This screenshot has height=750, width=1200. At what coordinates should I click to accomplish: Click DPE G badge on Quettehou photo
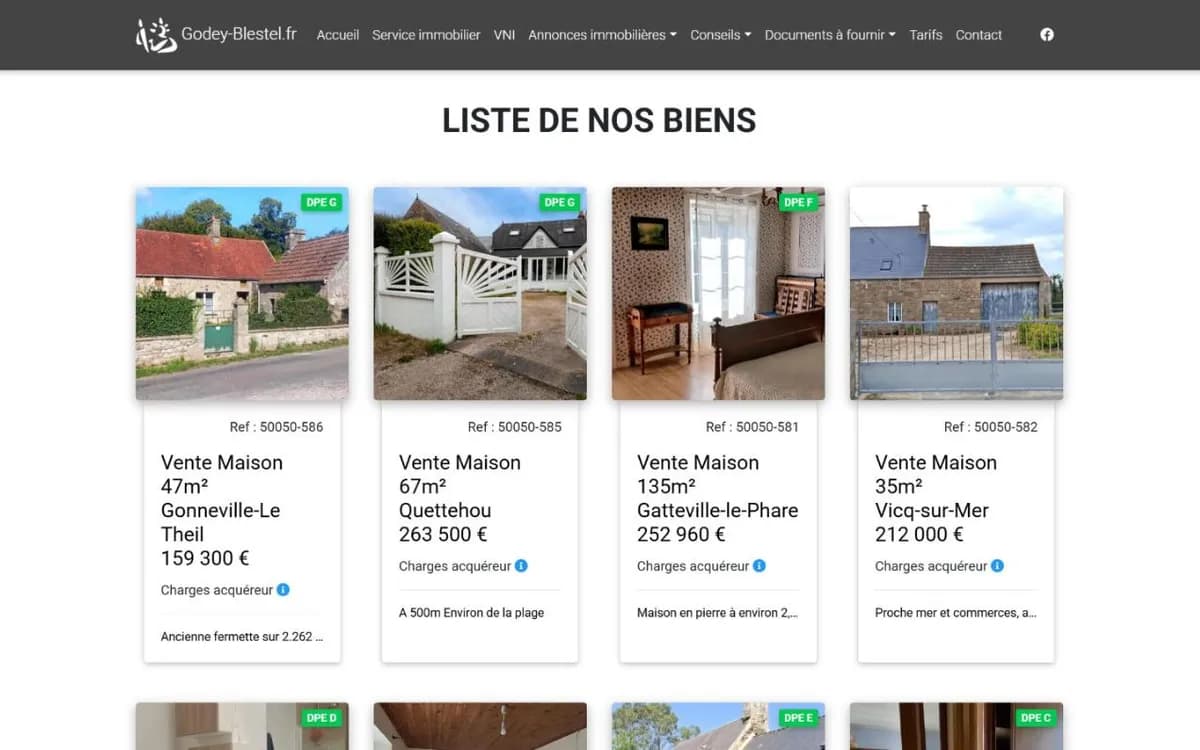(x=560, y=202)
